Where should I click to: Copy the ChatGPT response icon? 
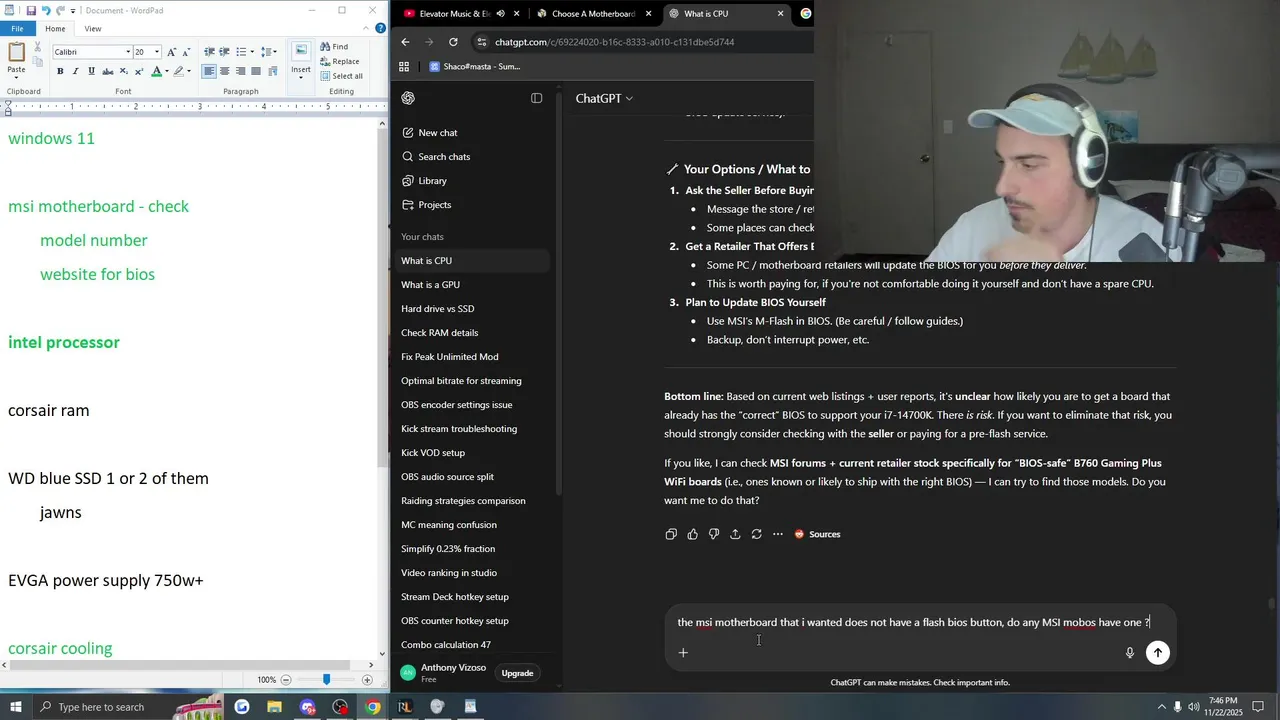[671, 534]
